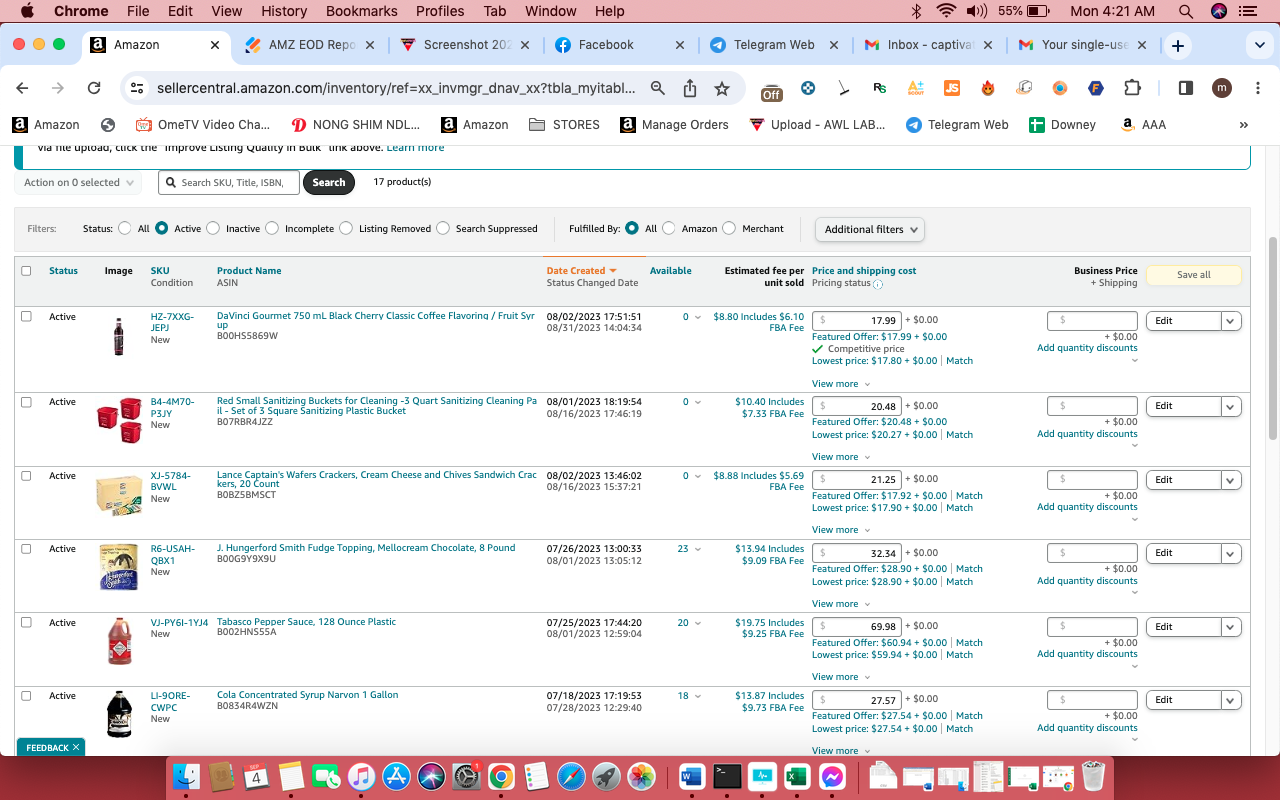Select the 'Search Suppressed' status filter
The height and width of the screenshot is (800, 1280).
(x=443, y=229)
